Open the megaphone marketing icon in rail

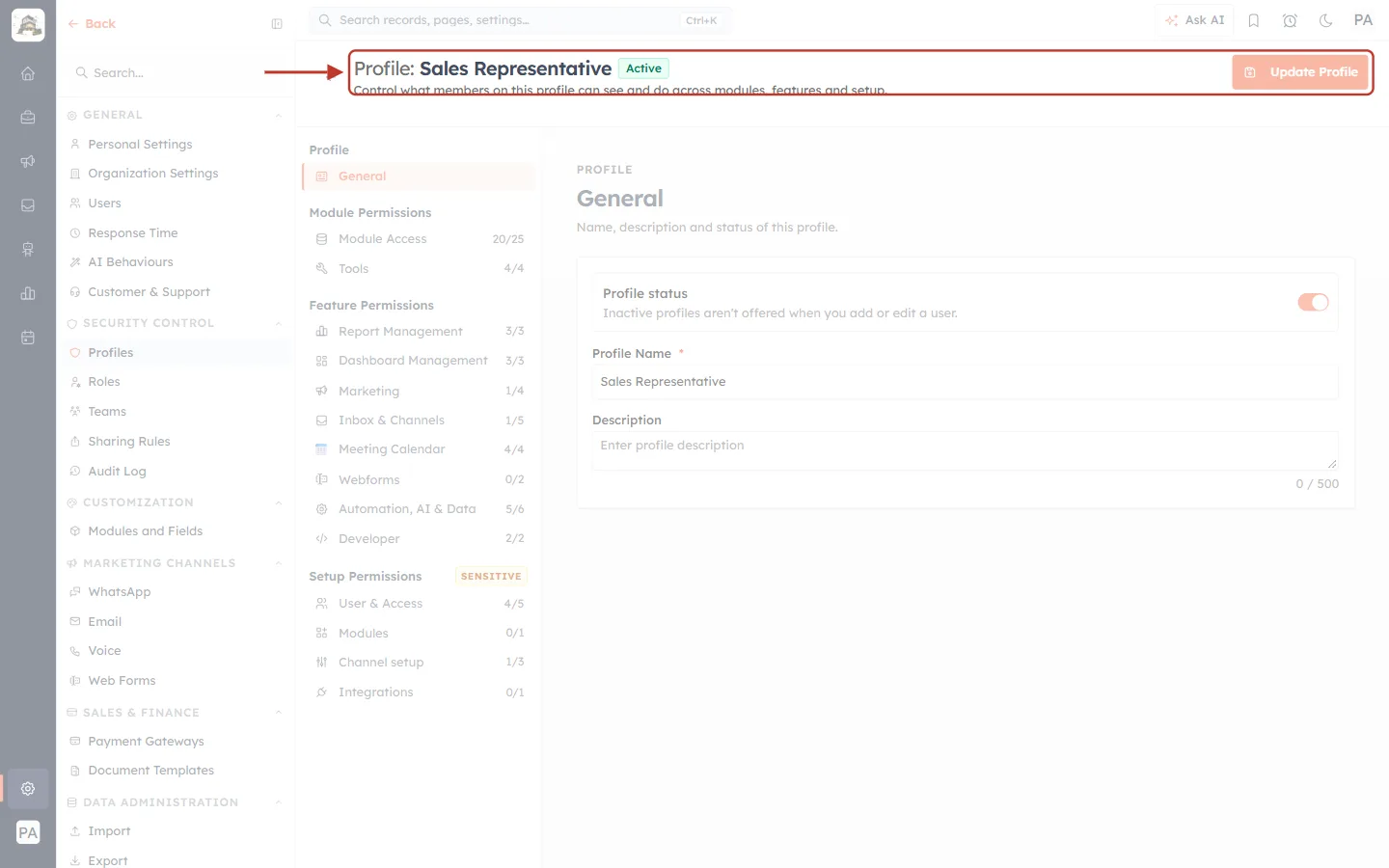pyautogui.click(x=28, y=161)
